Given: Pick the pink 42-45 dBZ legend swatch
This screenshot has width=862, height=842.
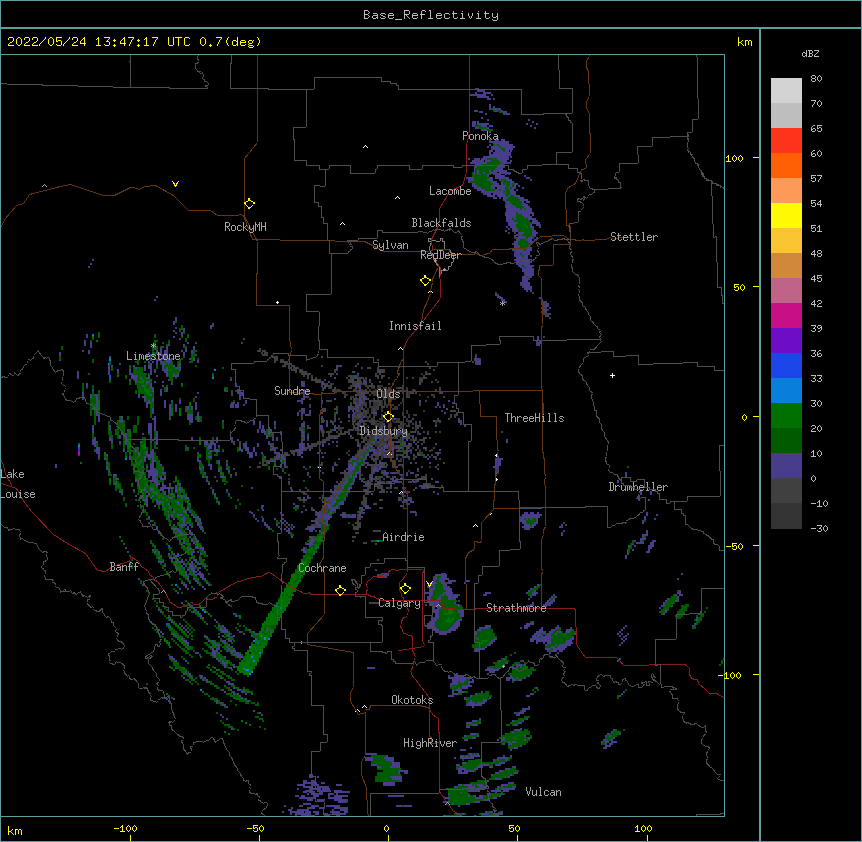Looking at the screenshot, I should click(786, 291).
